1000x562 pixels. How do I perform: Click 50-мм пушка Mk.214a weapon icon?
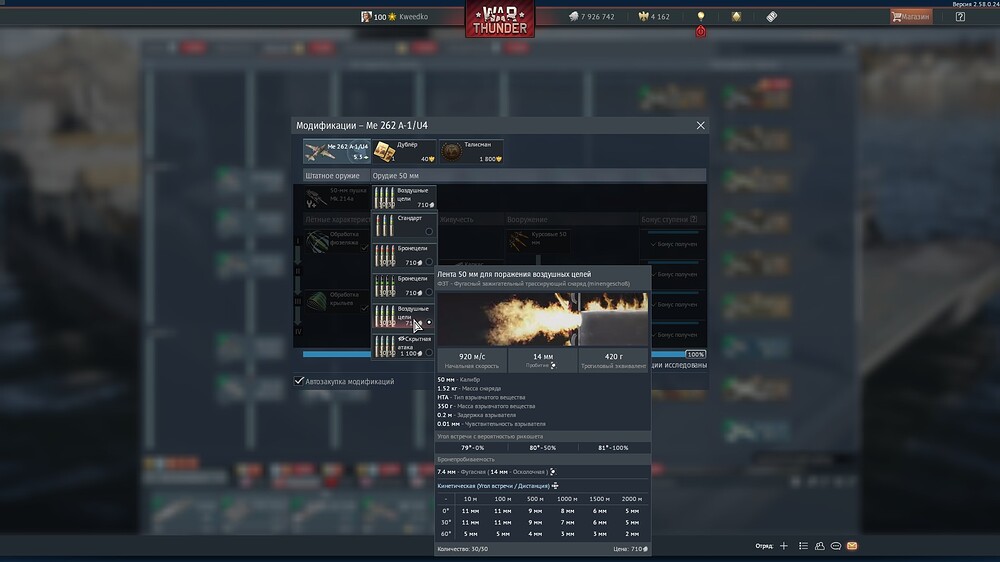click(x=315, y=198)
